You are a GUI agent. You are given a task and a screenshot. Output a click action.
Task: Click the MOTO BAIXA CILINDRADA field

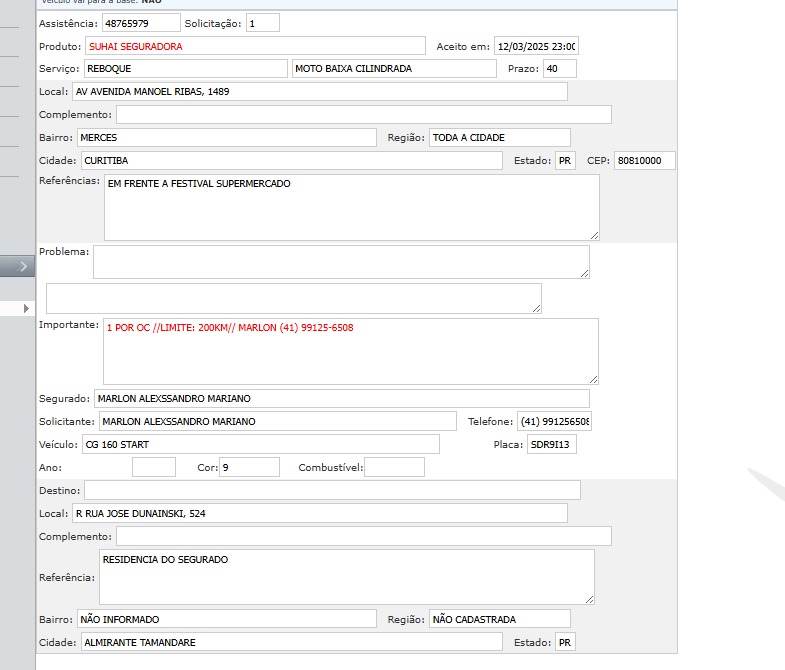(x=393, y=69)
